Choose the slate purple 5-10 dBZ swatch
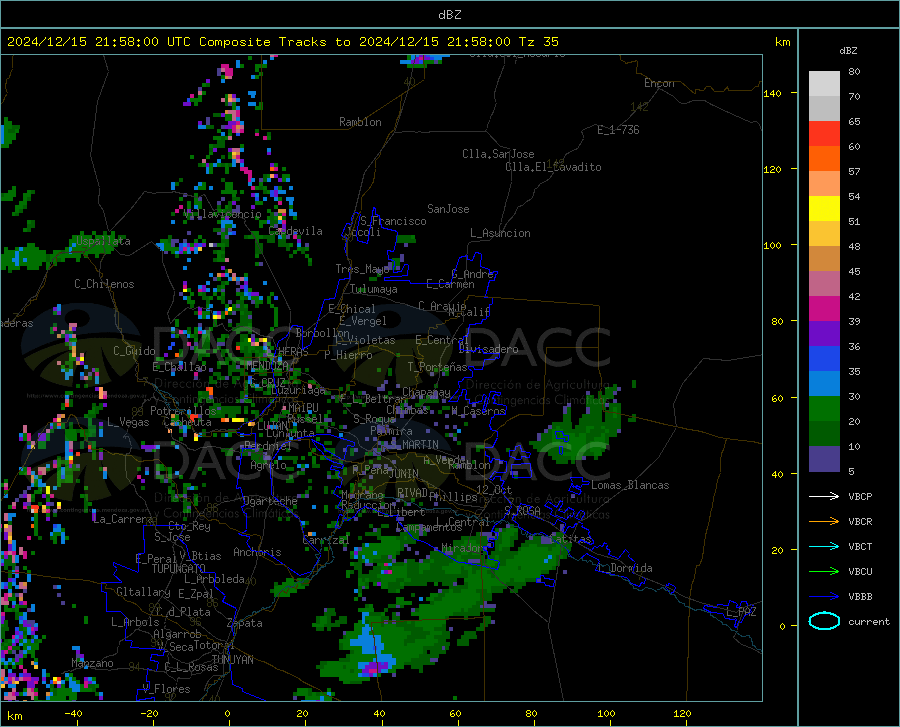Image resolution: width=900 pixels, height=727 pixels. 824,459
